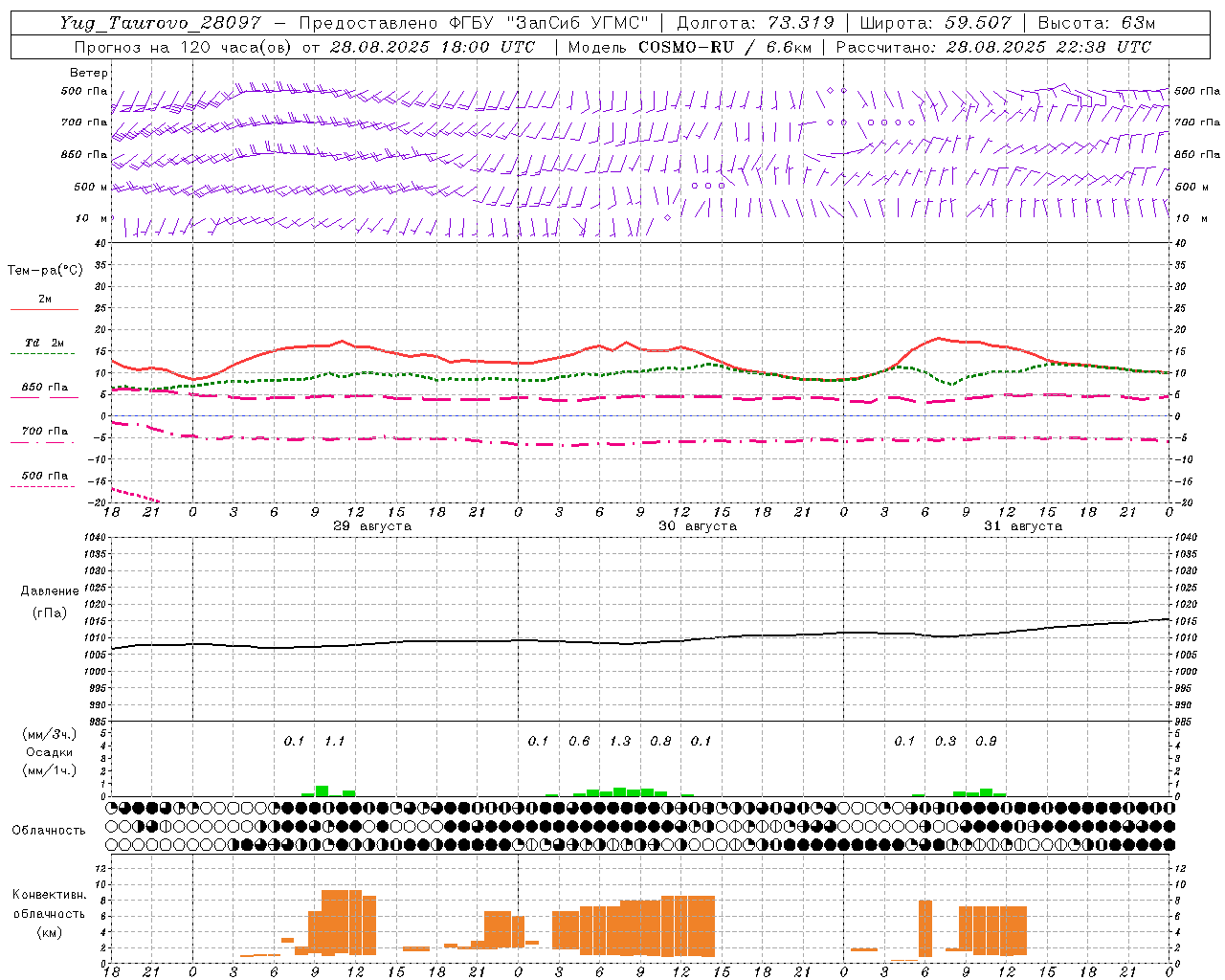
Task: Click the Td 2м dew point legend entry
Action: [45, 343]
